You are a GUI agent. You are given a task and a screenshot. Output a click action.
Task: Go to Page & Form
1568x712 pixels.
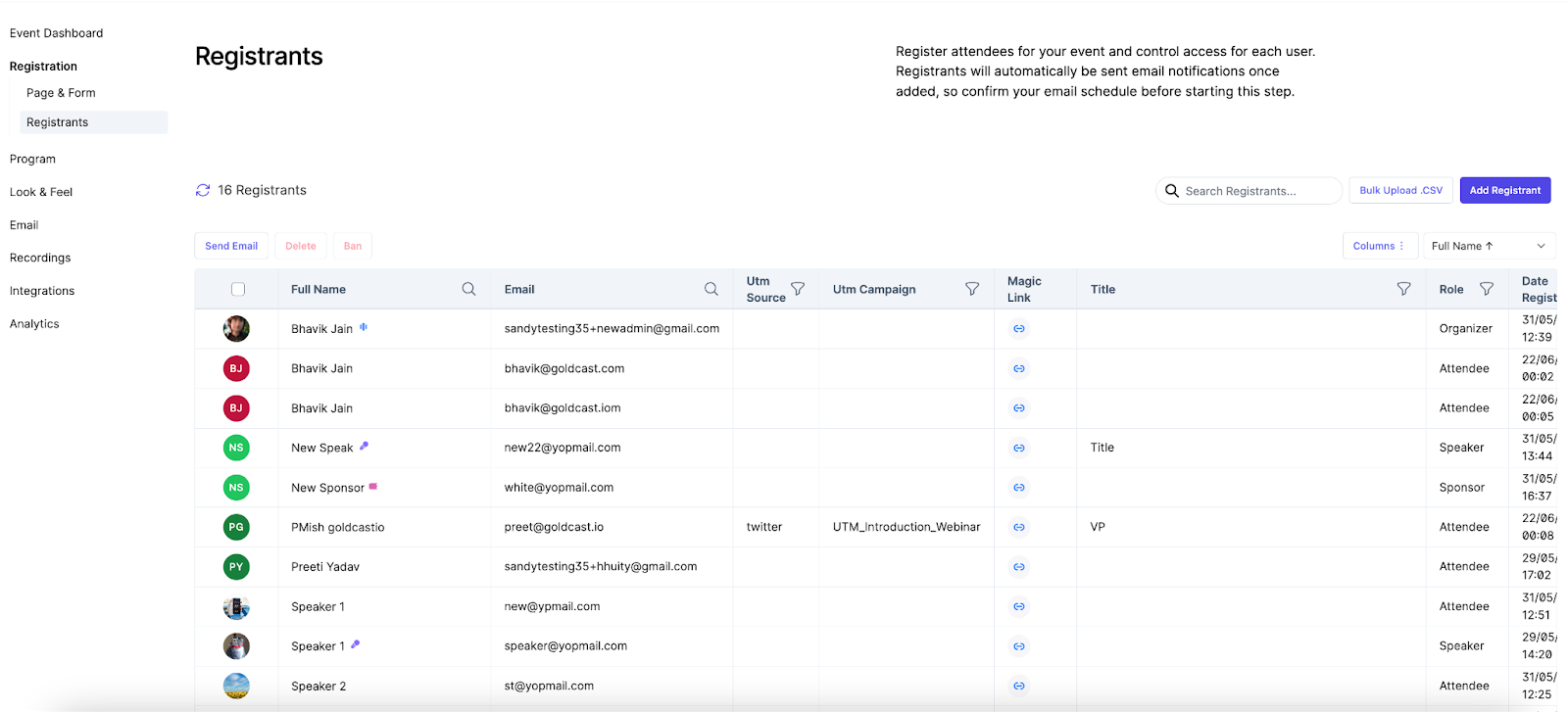61,93
